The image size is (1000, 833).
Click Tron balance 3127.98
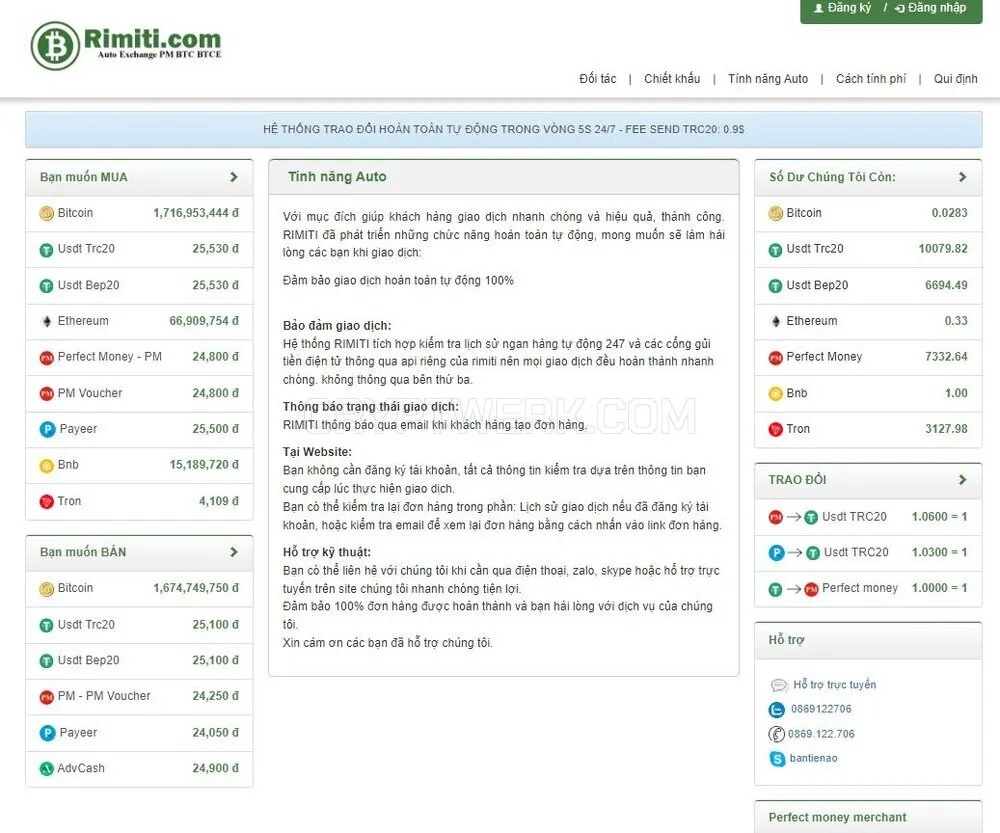pos(946,429)
